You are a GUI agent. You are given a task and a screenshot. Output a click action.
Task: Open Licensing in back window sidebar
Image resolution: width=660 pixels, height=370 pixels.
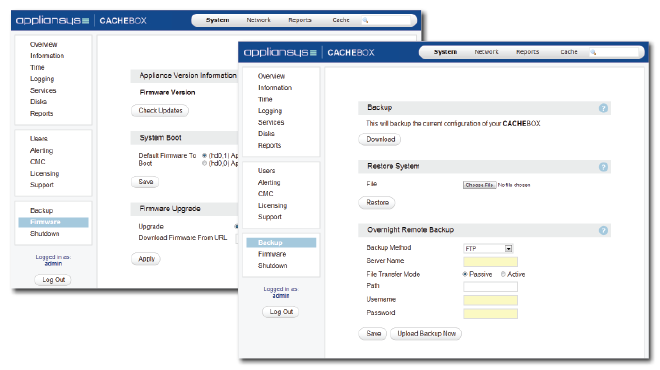[45, 173]
